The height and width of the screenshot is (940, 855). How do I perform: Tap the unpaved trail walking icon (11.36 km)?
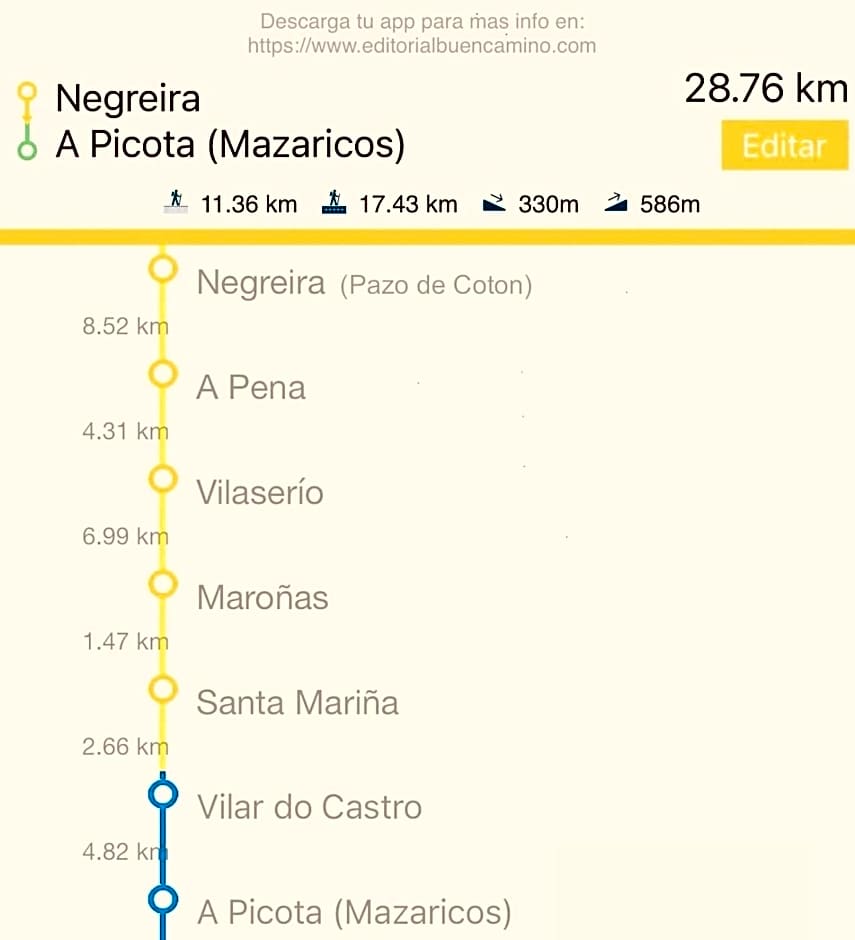click(x=176, y=203)
